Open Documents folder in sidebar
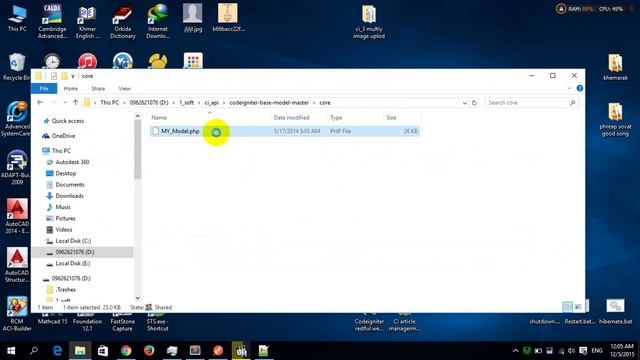Viewport: 640px width, 360px height. 70,184
